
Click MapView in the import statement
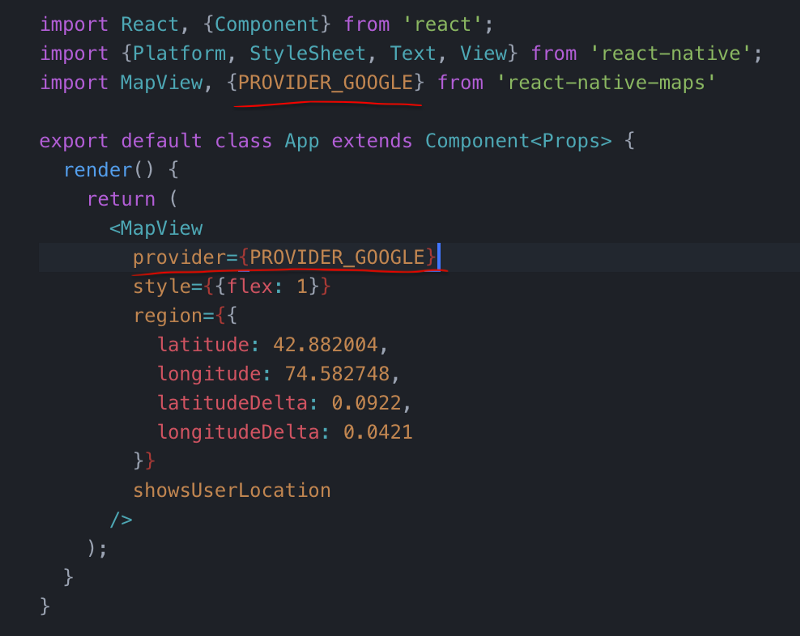[x=162, y=82]
